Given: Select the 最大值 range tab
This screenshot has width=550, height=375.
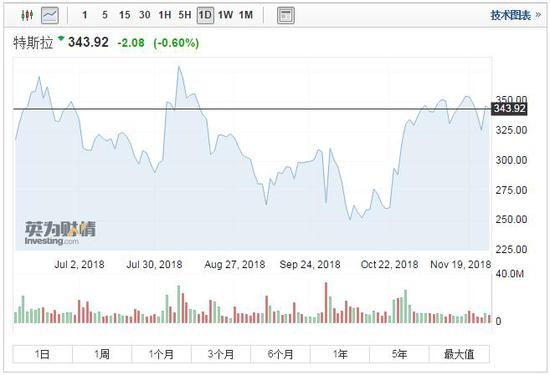Looking at the screenshot, I should point(459,354).
